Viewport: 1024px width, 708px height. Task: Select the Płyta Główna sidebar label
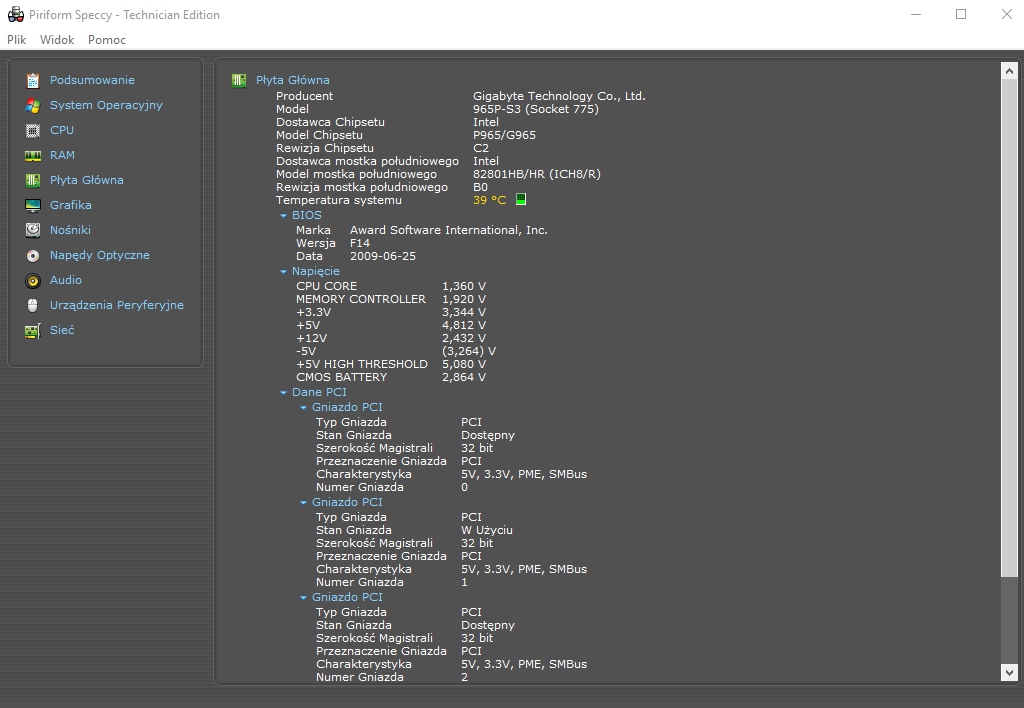click(x=87, y=180)
